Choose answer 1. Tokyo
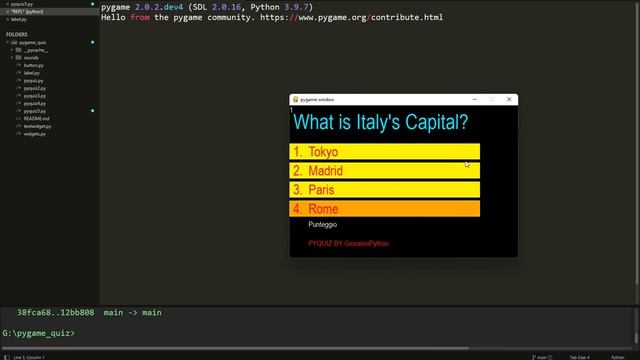Screen dimensions: 640x360 pyautogui.click(x=384, y=151)
